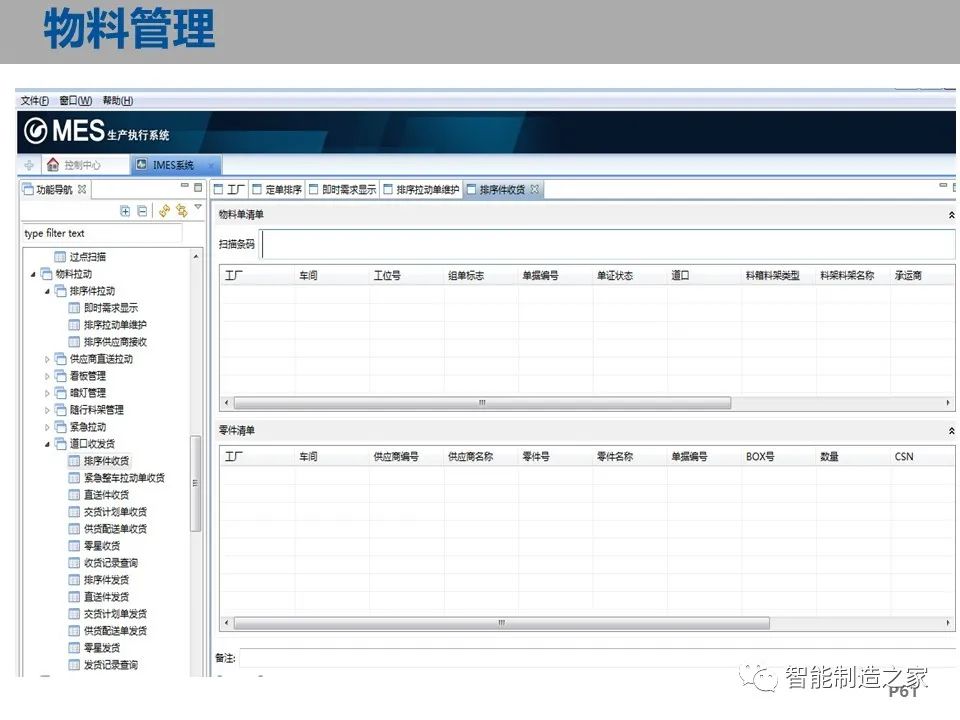Image resolution: width=960 pixels, height=720 pixels.
Task: Select 交货计划单收货 in the tree
Action: (115, 512)
